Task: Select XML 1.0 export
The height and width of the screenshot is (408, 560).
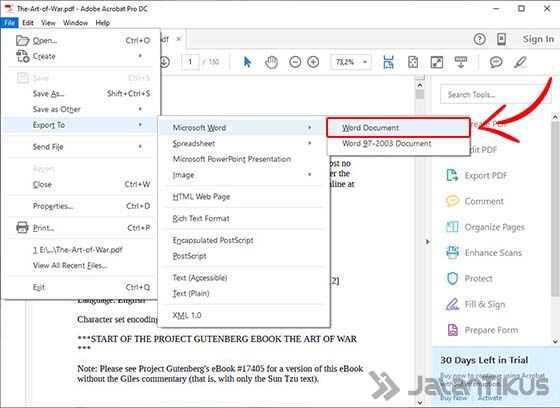Action: pyautogui.click(x=243, y=315)
